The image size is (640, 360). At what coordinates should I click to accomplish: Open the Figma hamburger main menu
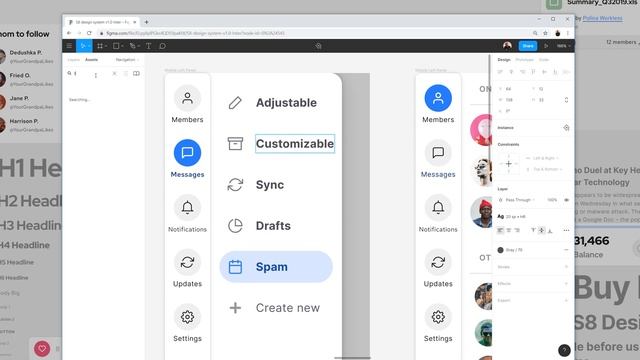tap(69, 46)
